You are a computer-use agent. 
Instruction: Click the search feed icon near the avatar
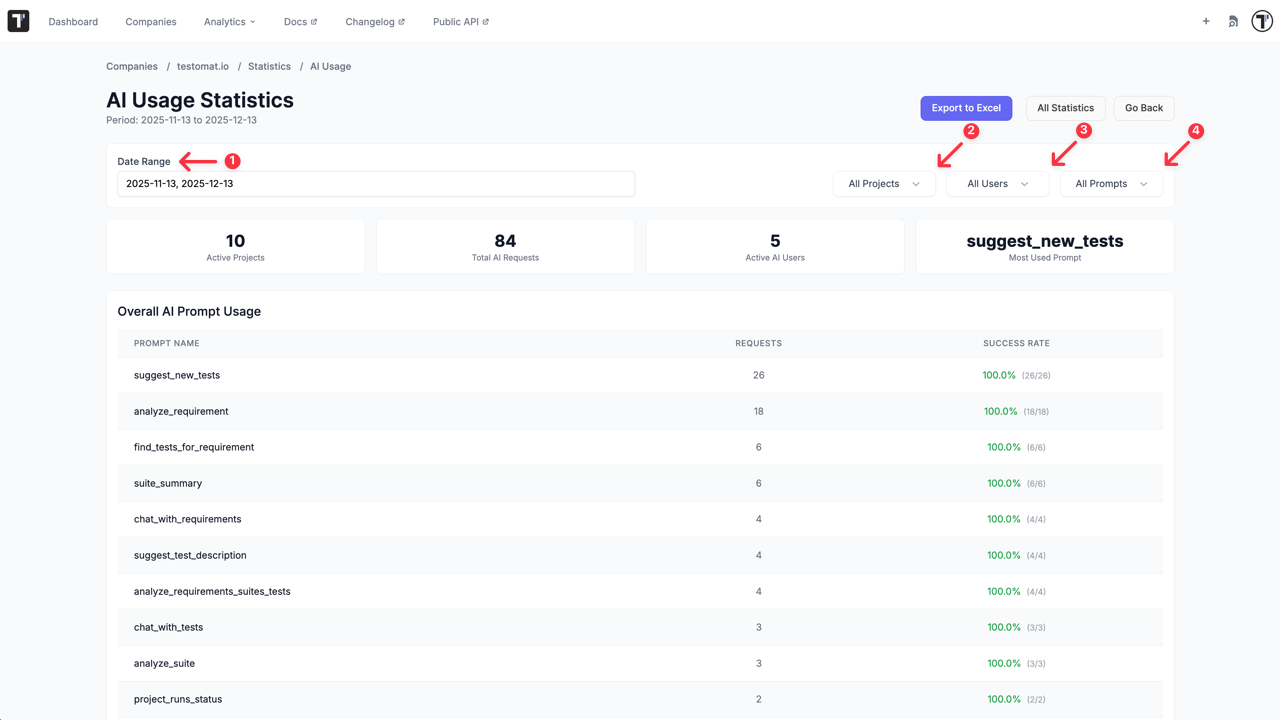[1232, 20]
